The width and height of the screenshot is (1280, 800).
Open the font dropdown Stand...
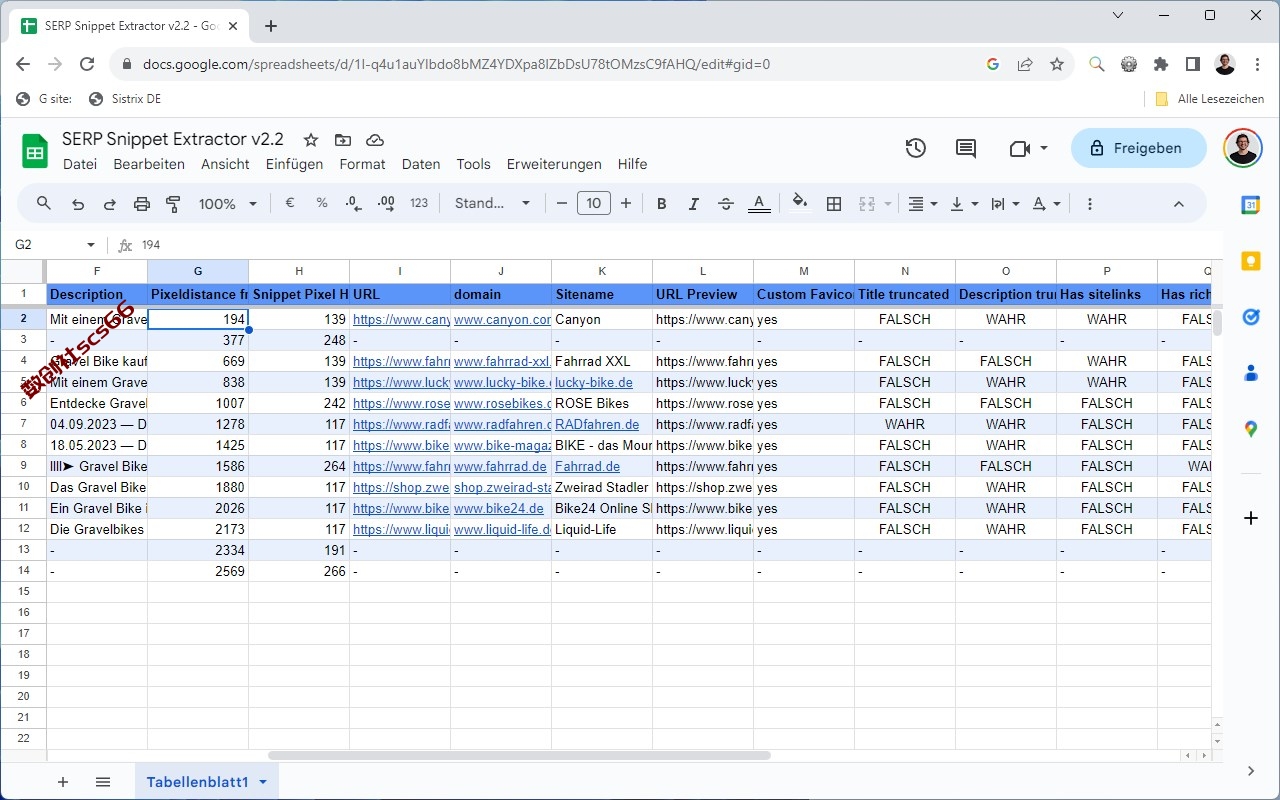click(x=492, y=203)
